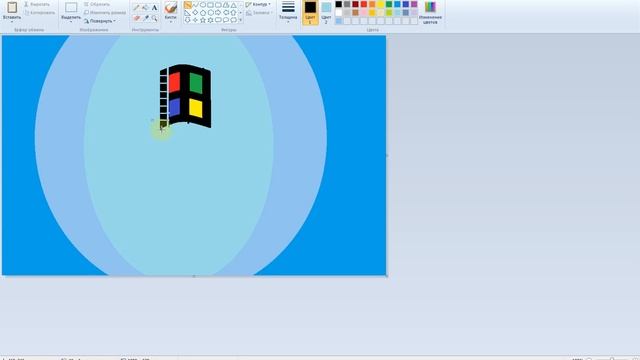The width and height of the screenshot is (640, 360).
Task: Pick the pink swatch in the second row
Action: 364,13
